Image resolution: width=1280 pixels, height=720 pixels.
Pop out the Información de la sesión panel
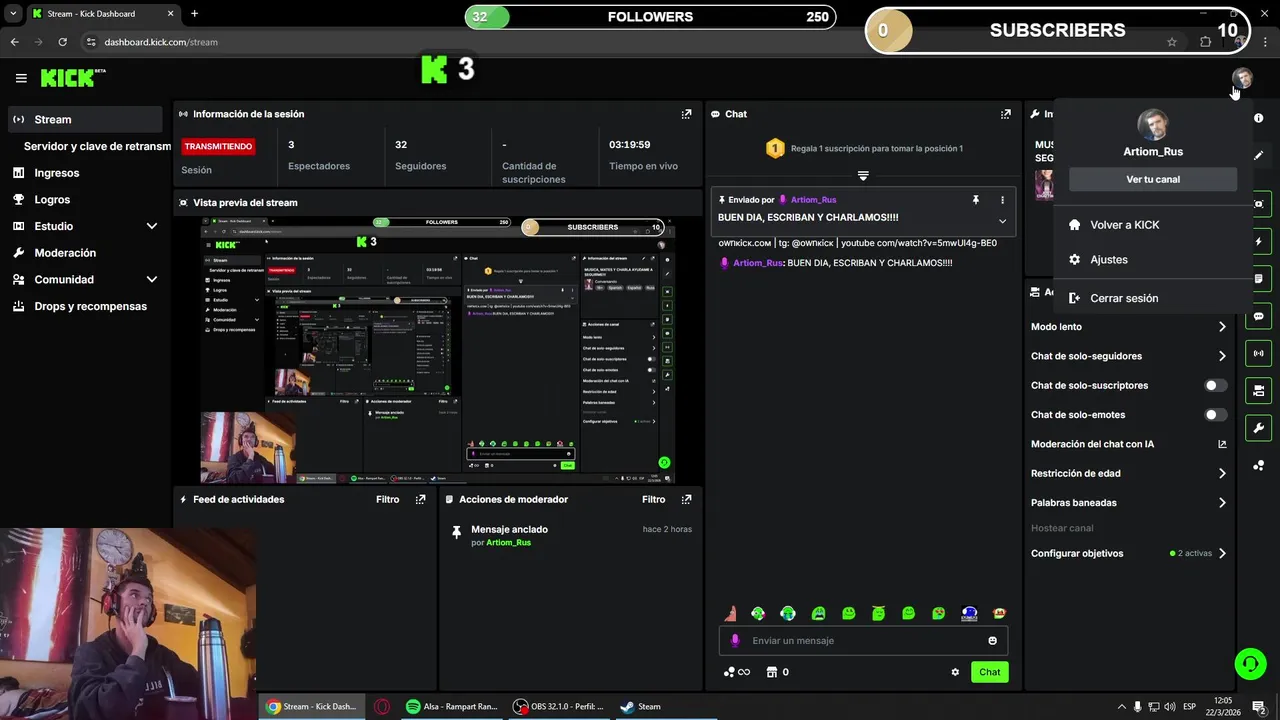(x=686, y=114)
